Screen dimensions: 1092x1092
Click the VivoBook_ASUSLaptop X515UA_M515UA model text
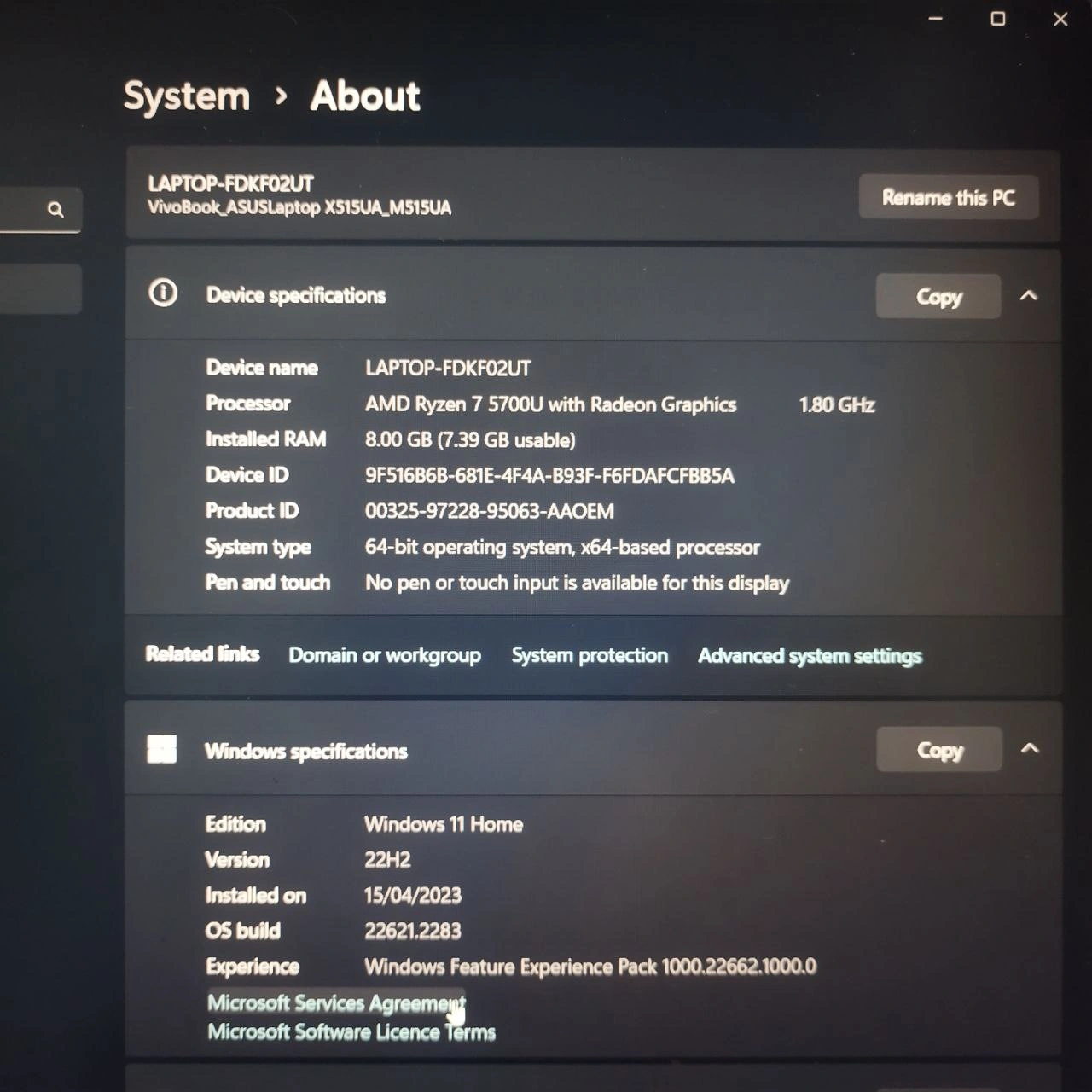[299, 207]
